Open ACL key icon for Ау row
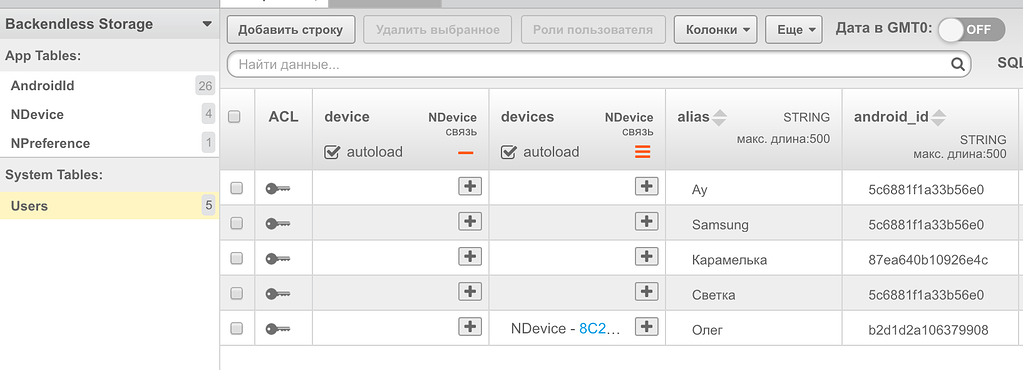Image resolution: width=1023 pixels, height=370 pixels. [277, 189]
